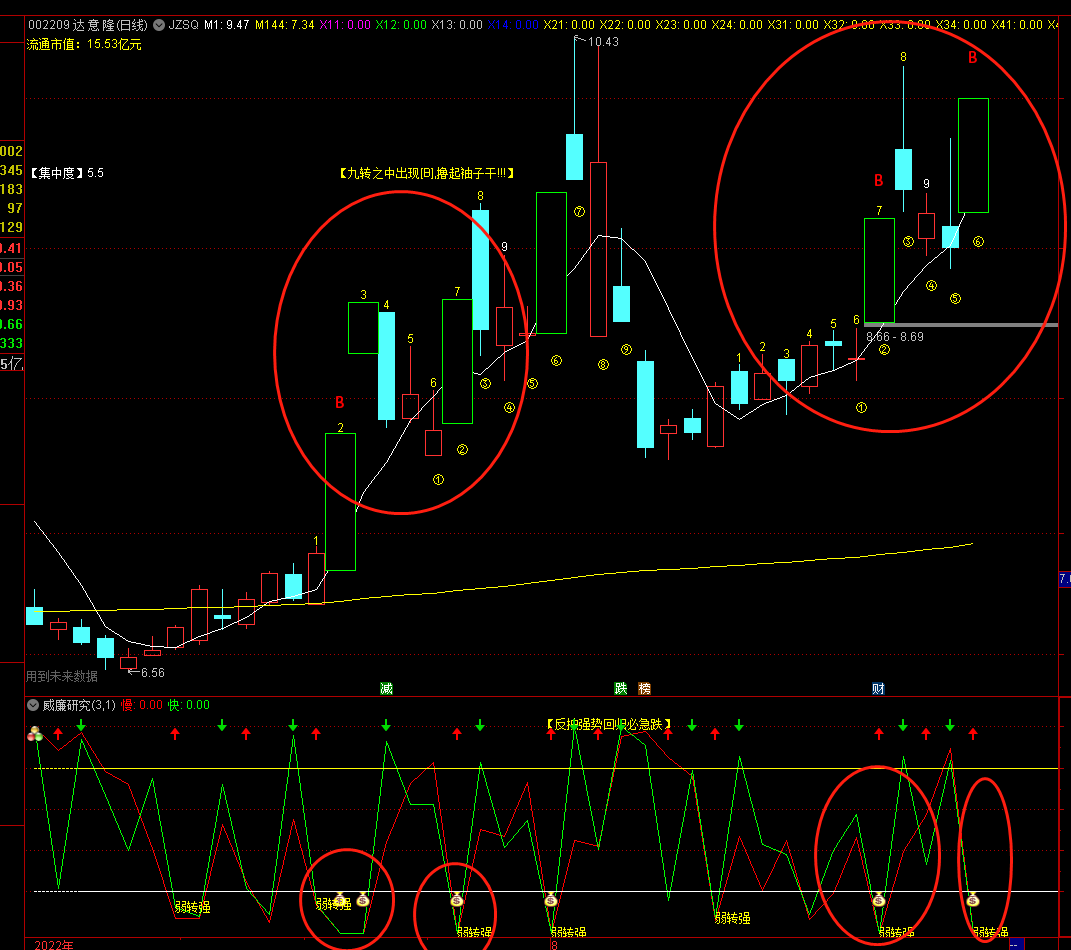Click the tall green candle numbered 2

[340, 502]
